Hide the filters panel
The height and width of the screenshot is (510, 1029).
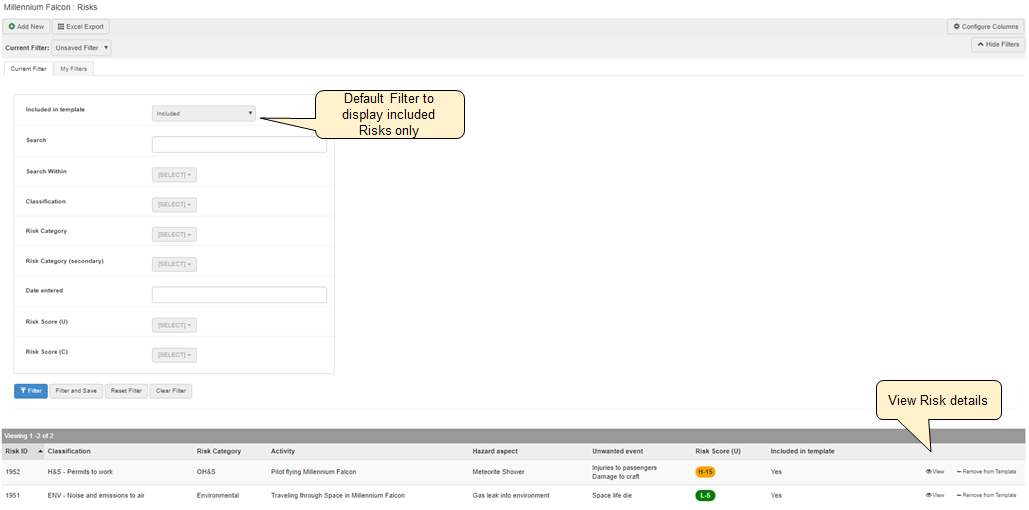click(997, 45)
